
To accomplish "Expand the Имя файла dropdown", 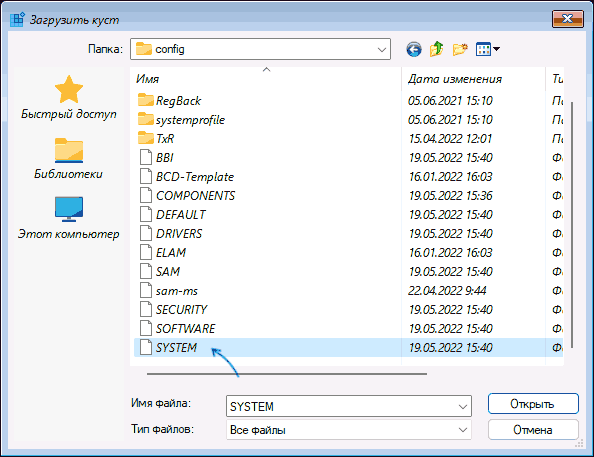I will click(463, 407).
